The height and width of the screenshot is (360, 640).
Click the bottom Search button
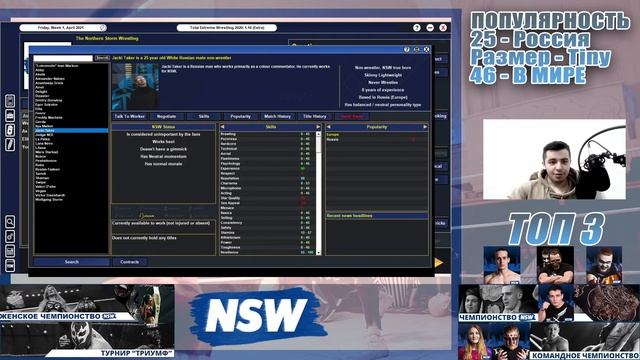click(x=71, y=262)
